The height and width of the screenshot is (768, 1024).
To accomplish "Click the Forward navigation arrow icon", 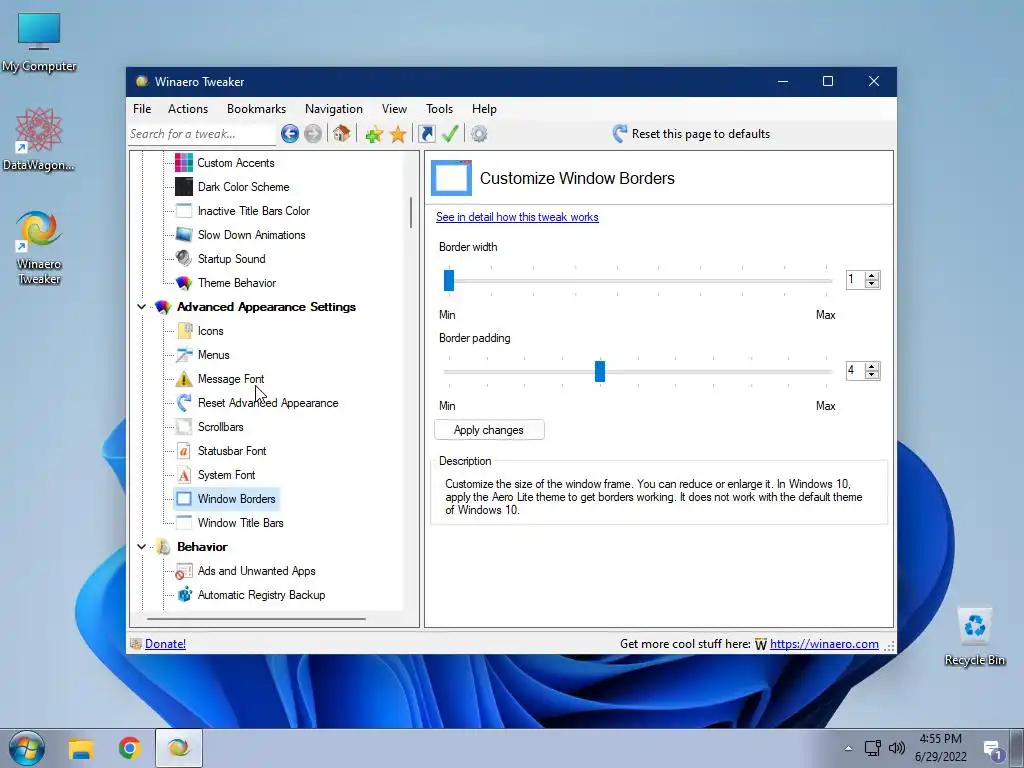I will [313, 134].
